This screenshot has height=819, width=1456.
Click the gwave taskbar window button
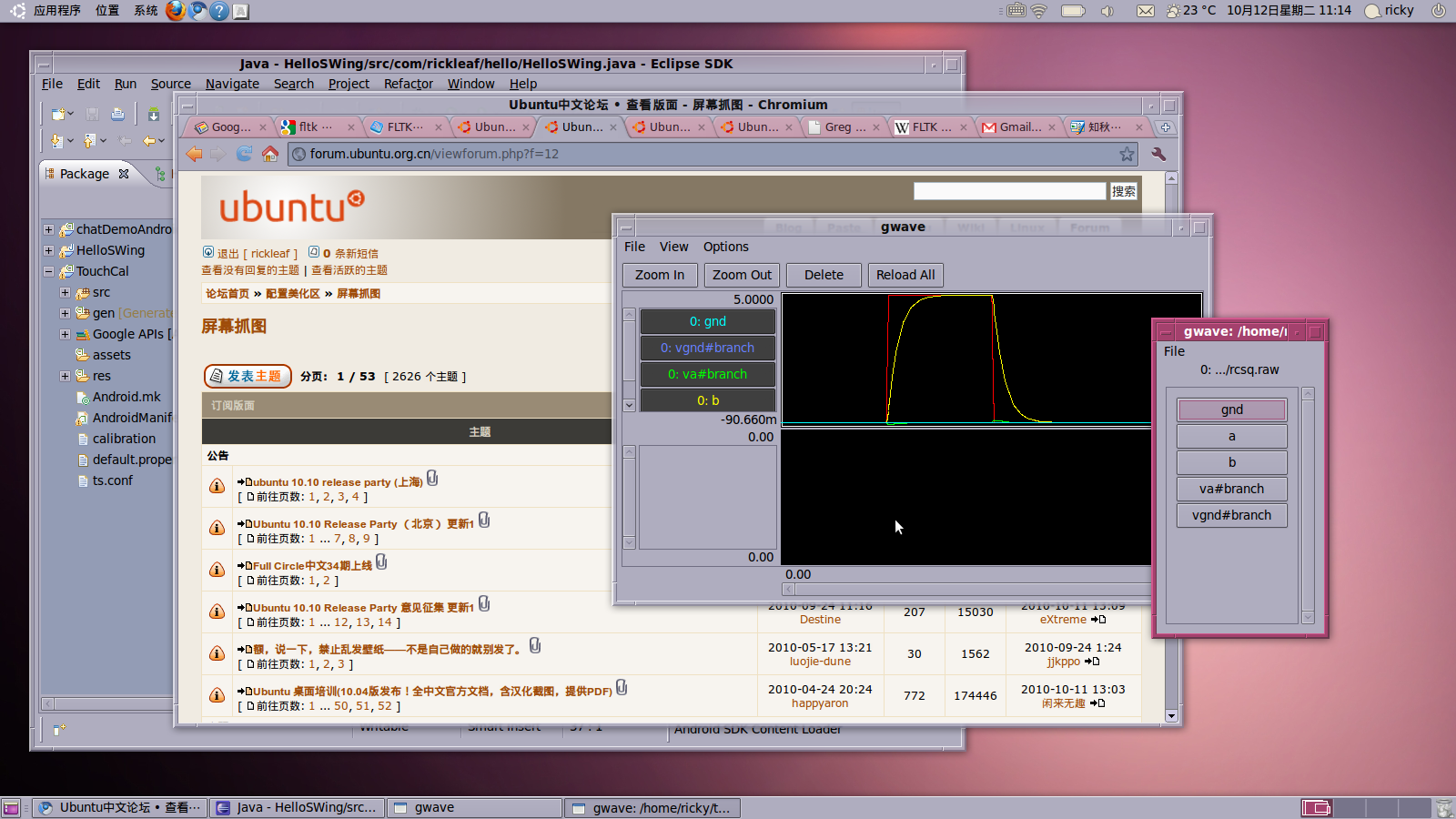pos(473,808)
